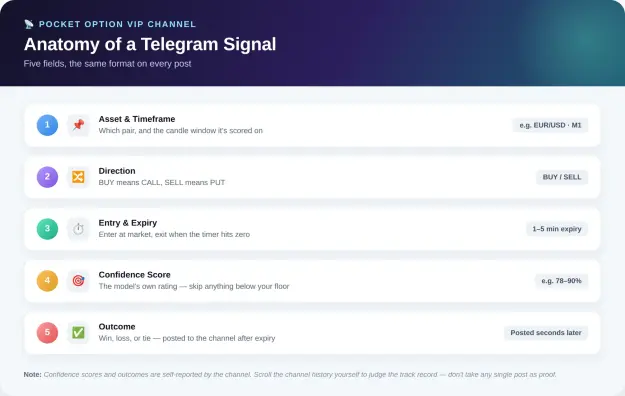Select the purple number 2 circle
The height and width of the screenshot is (396, 625).
[47, 177]
